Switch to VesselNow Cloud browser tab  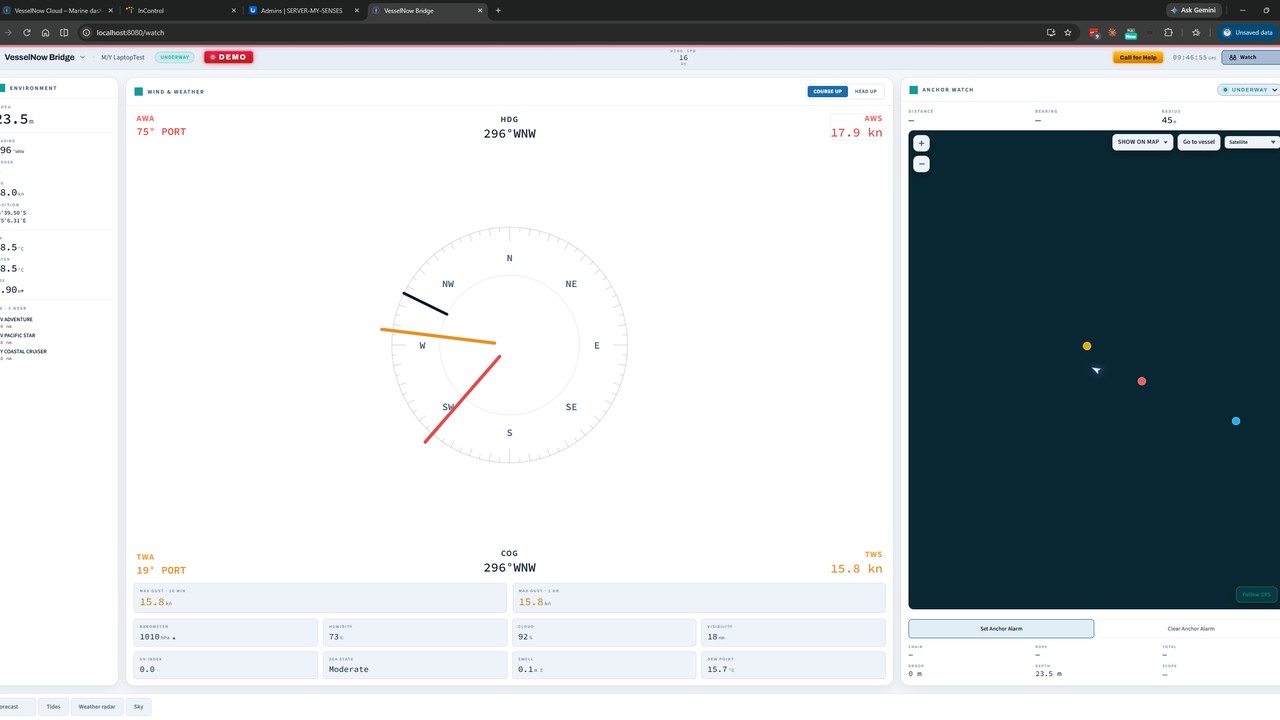point(58,10)
